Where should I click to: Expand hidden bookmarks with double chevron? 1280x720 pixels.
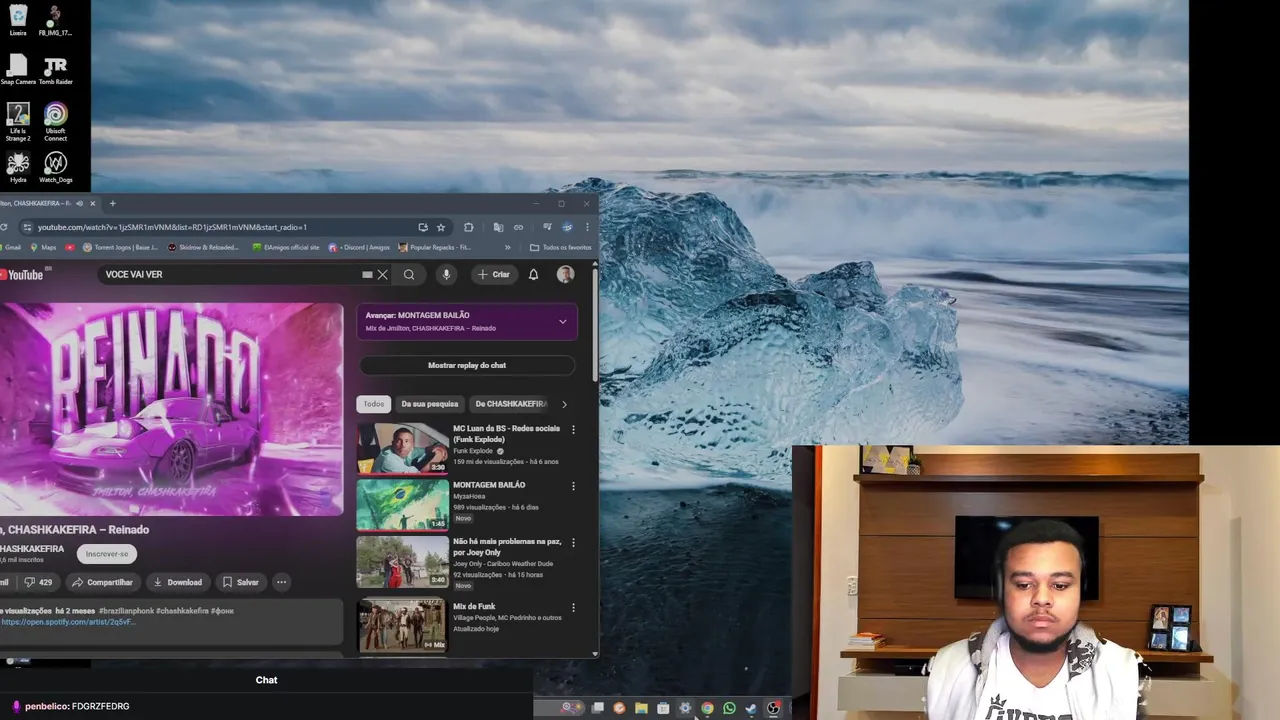[507, 247]
